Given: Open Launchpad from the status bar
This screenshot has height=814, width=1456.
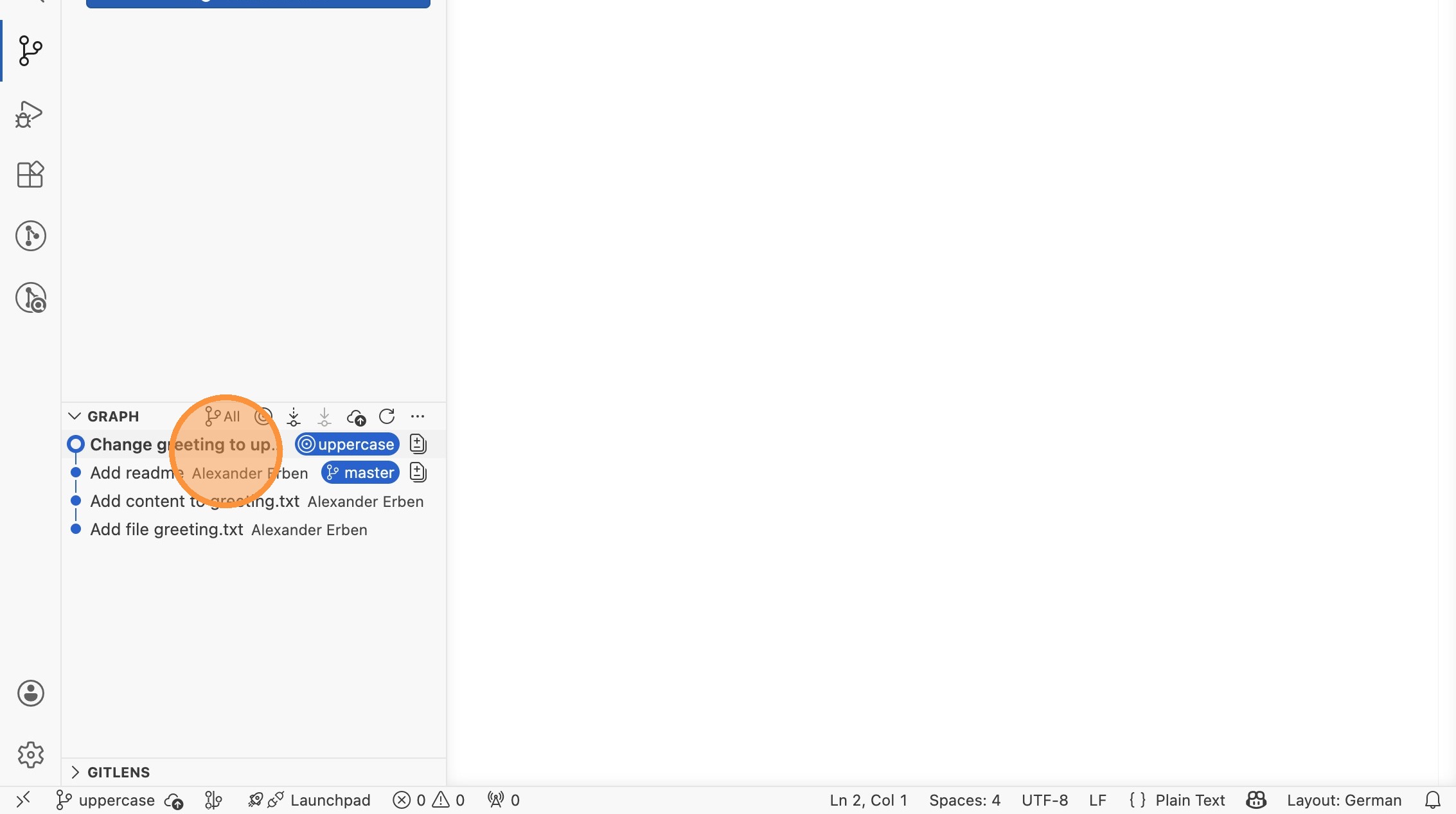Looking at the screenshot, I should [330, 801].
